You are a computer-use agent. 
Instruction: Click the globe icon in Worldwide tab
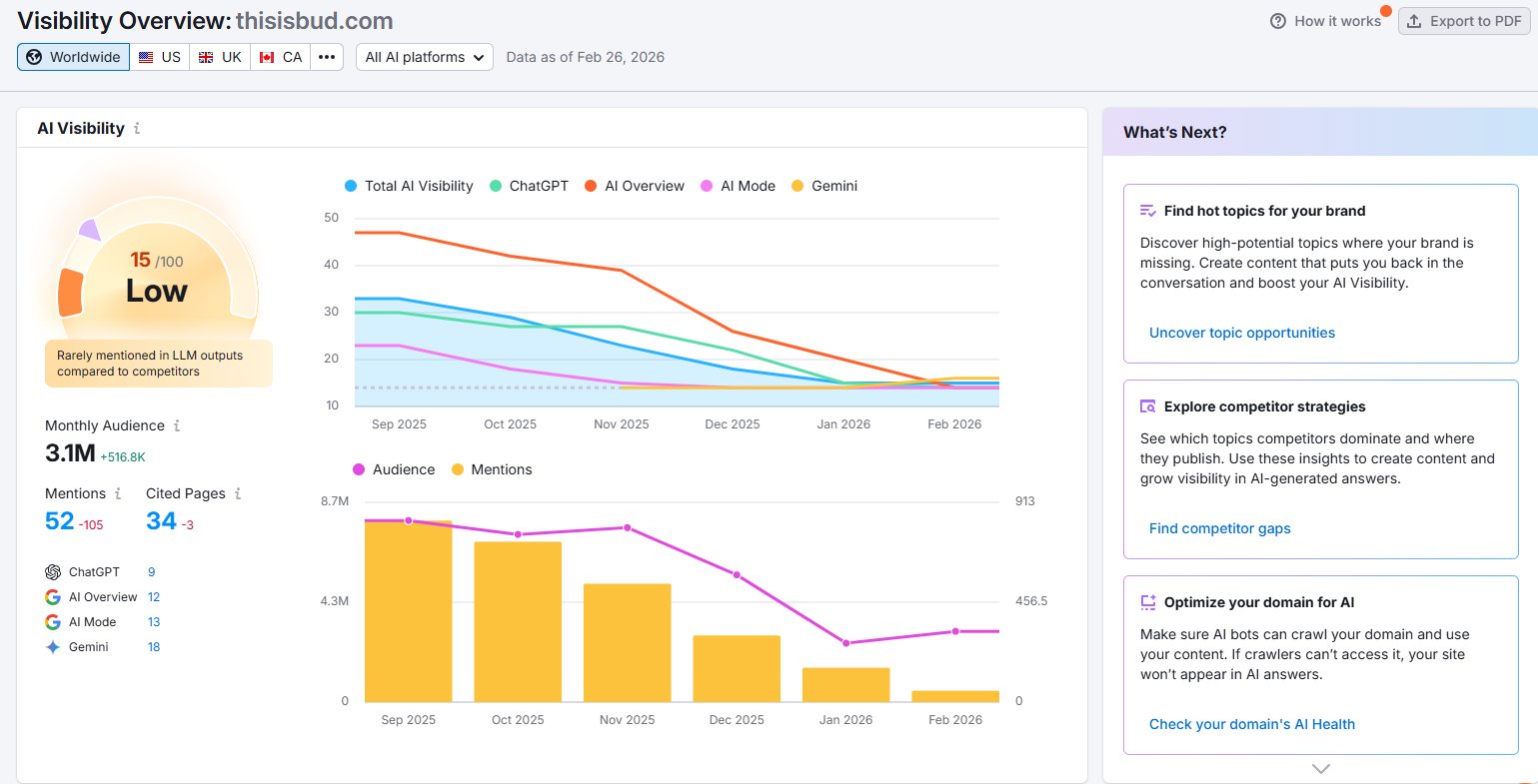click(x=34, y=57)
